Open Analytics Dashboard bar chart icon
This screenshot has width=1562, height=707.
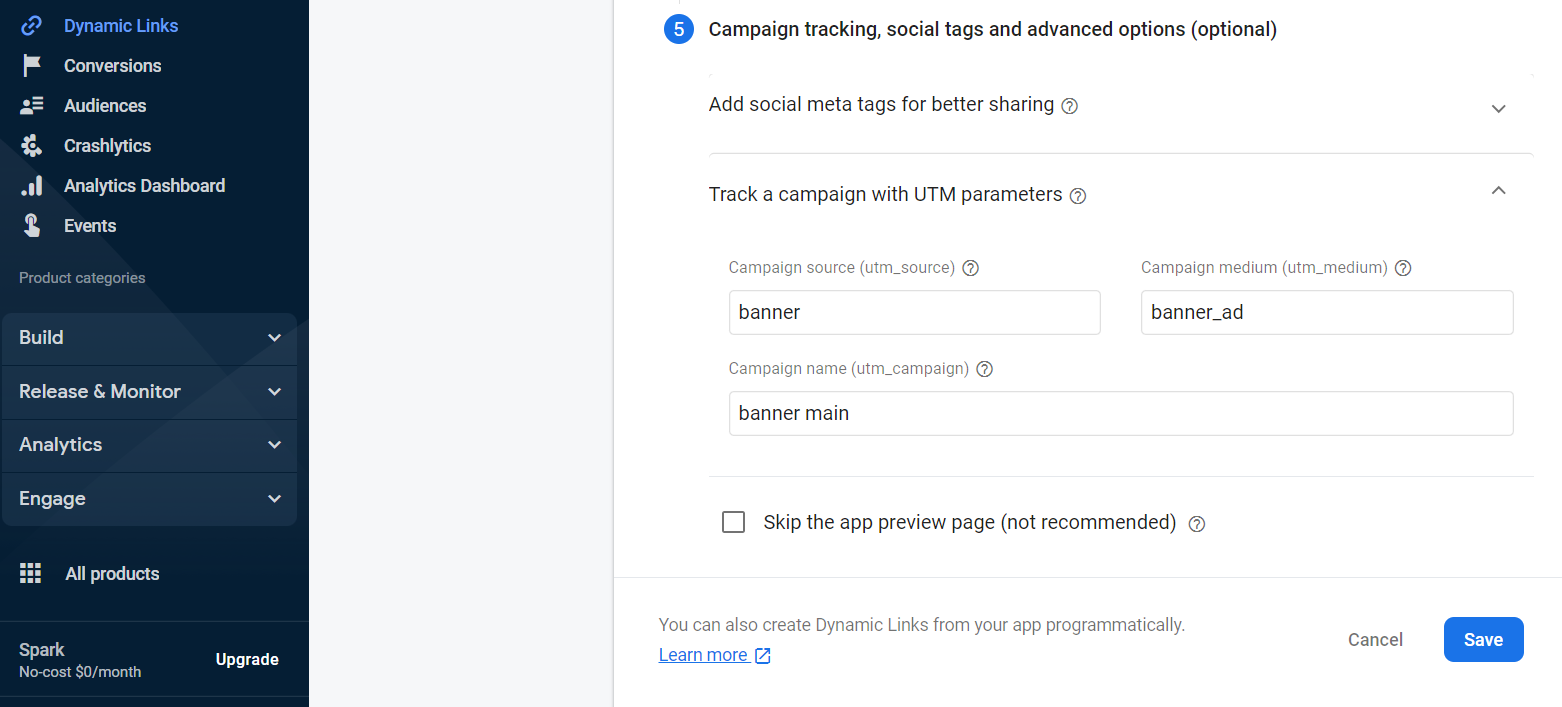pos(32,186)
